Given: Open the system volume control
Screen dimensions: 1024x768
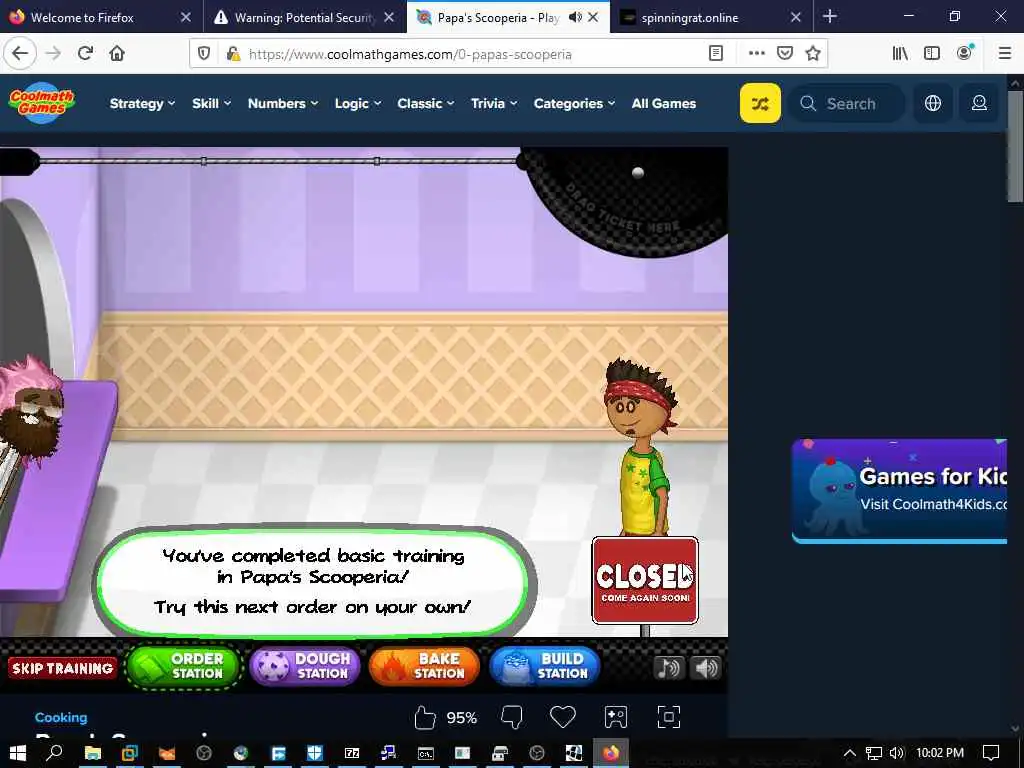Looking at the screenshot, I should pos(897,753).
